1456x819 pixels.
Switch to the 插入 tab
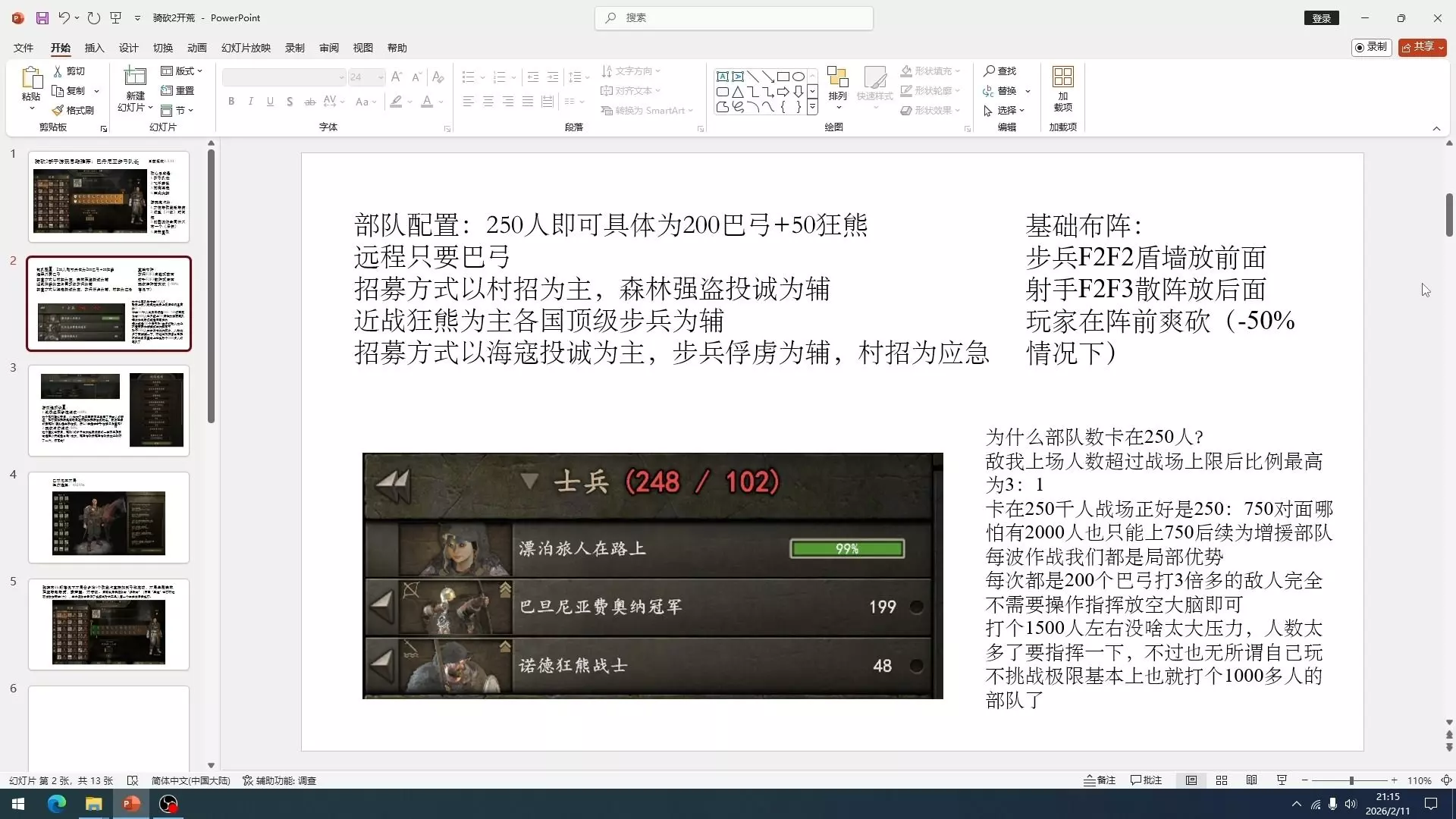pos(95,48)
